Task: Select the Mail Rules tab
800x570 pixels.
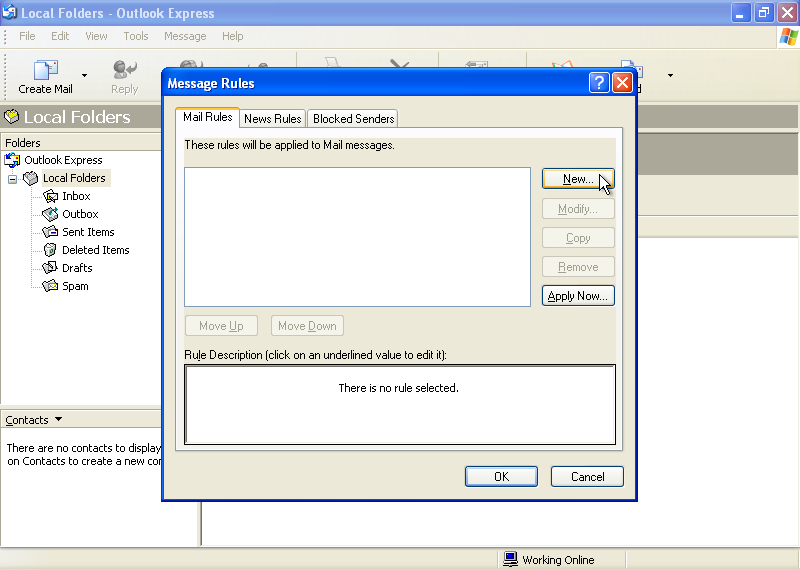Action: (x=208, y=117)
